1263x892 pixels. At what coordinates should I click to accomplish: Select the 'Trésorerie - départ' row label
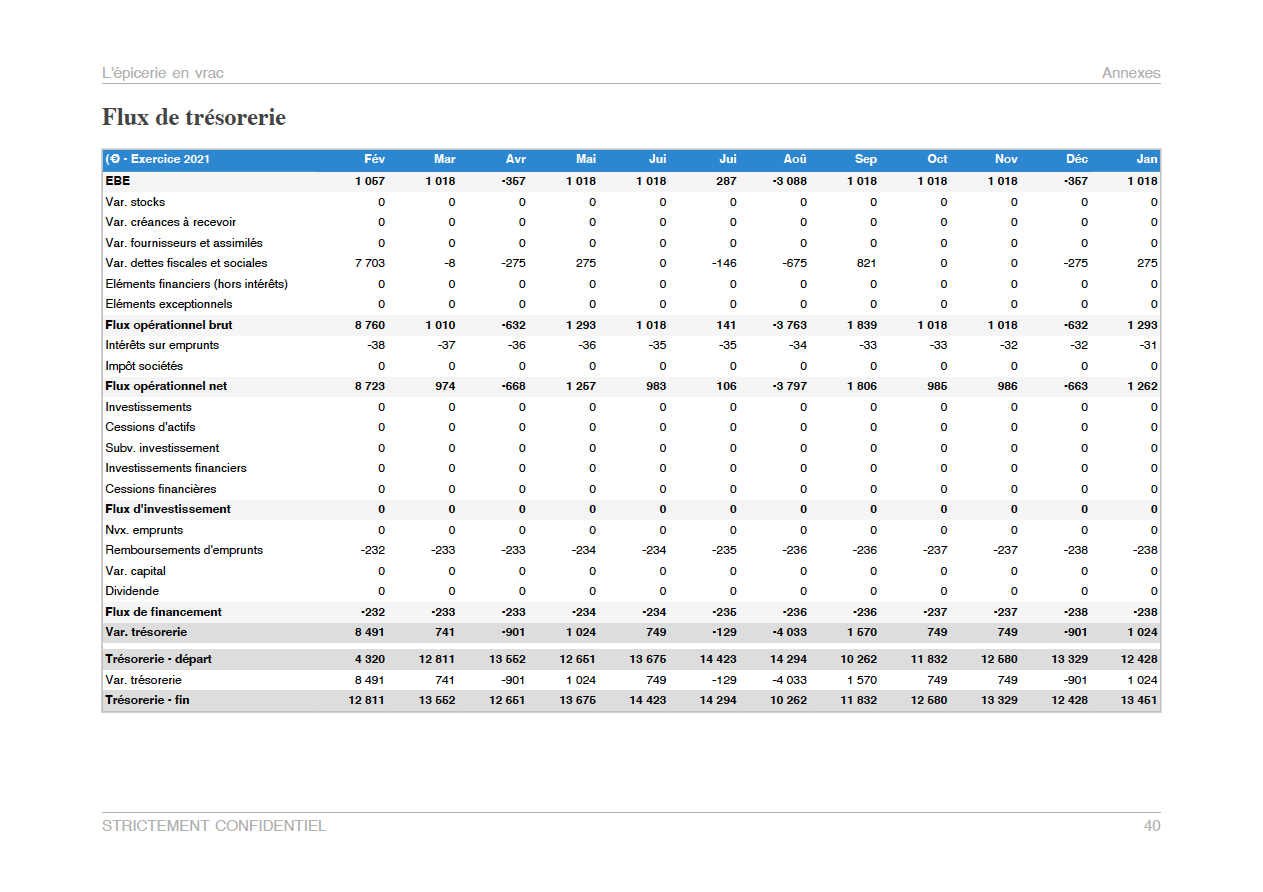pyautogui.click(x=158, y=659)
